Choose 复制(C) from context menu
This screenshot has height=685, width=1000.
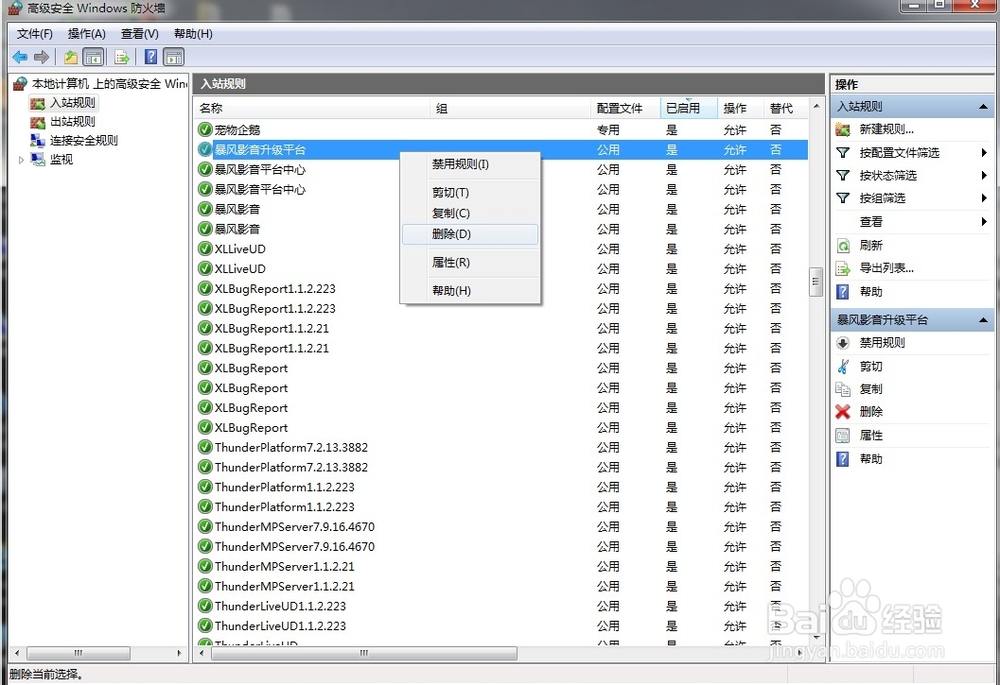471,213
